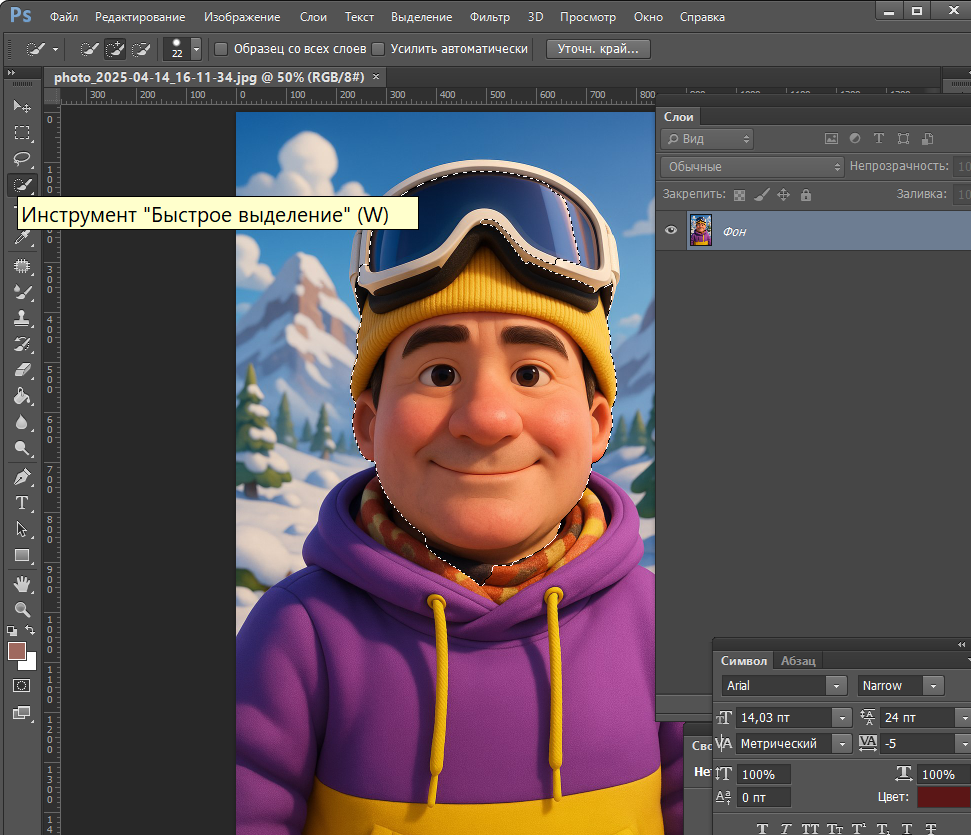Toggle lock image pixels brush icon
Viewport: 971px width, 835px height.
pos(762,195)
